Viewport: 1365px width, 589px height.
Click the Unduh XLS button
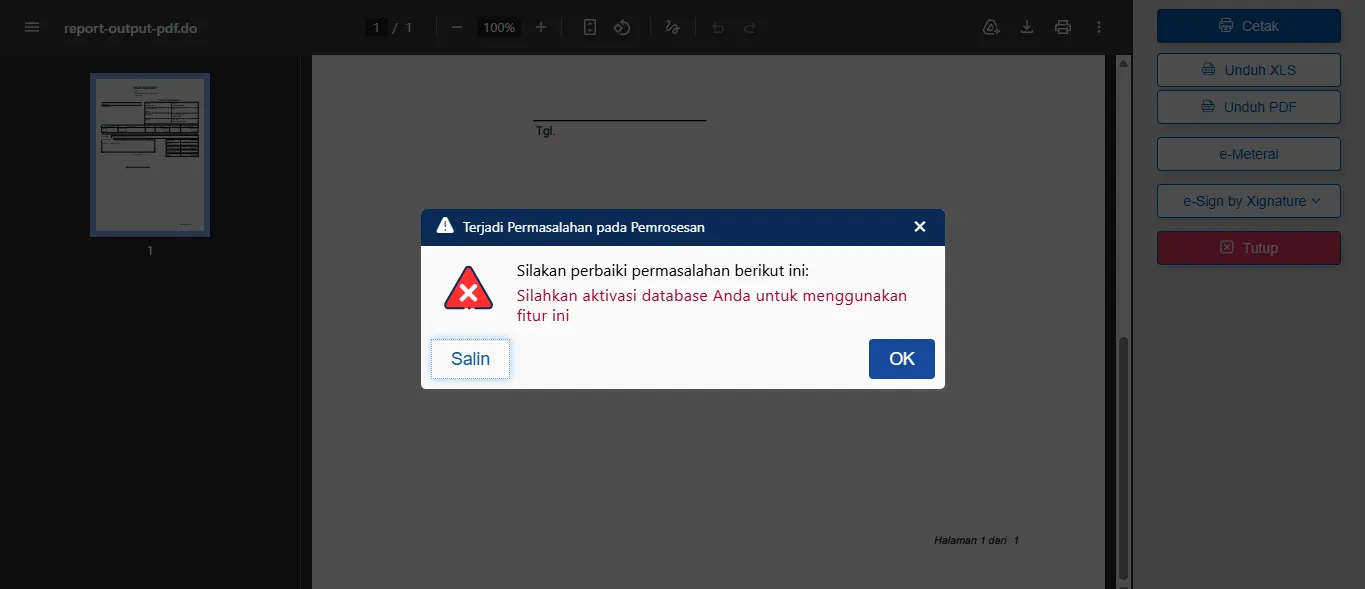[1249, 70]
